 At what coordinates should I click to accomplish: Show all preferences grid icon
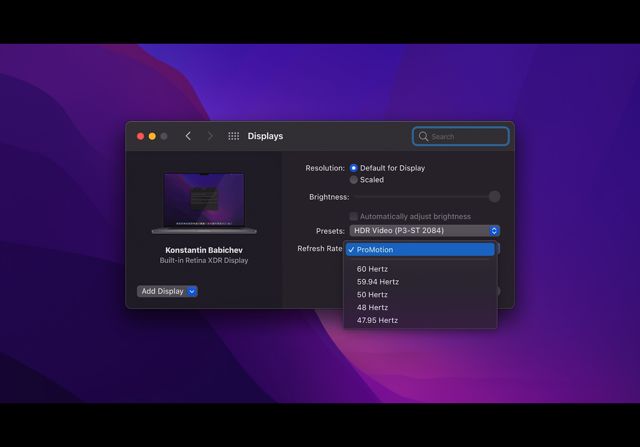point(233,136)
